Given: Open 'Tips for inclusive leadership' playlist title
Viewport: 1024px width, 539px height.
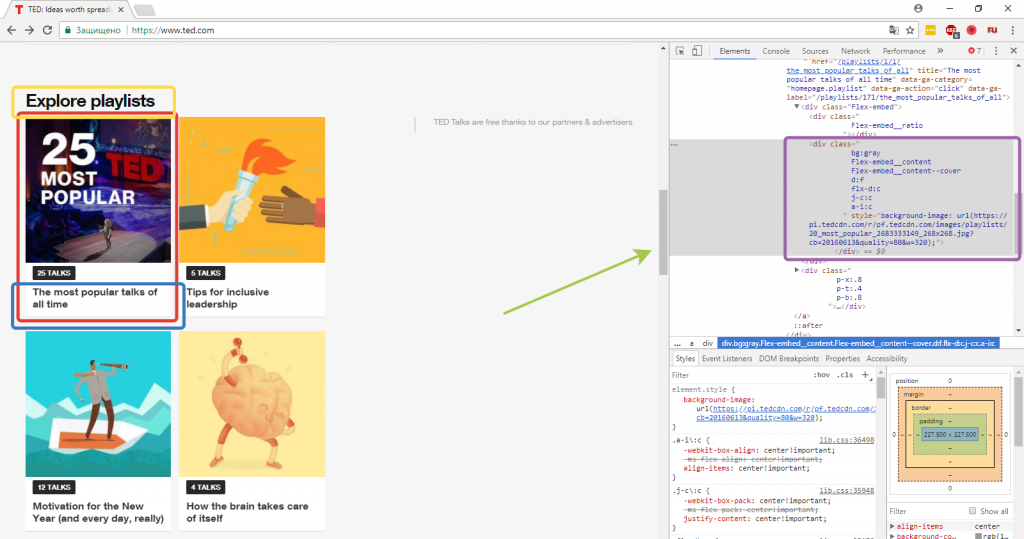Looking at the screenshot, I should [x=227, y=298].
